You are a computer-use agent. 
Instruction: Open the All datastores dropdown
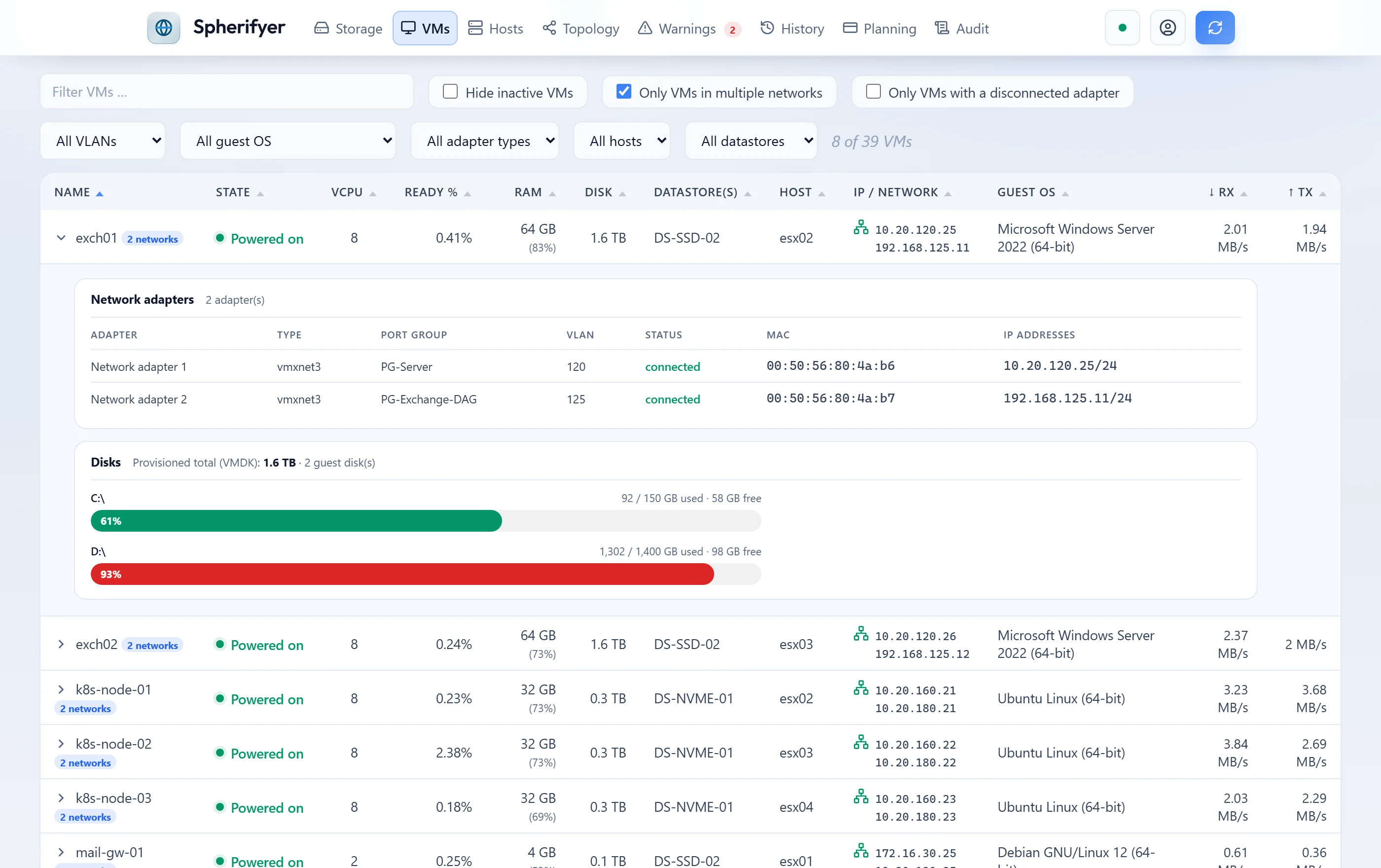[x=751, y=141]
